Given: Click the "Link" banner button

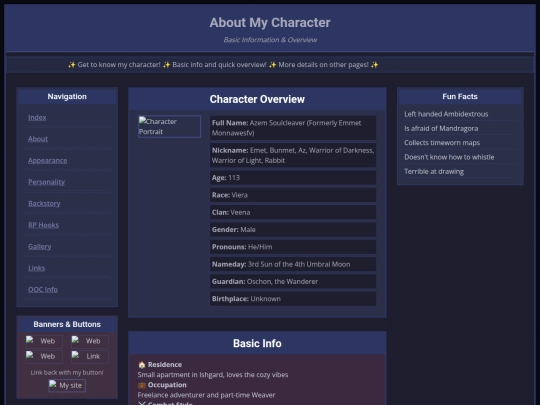Looking at the screenshot, I should (90, 356).
